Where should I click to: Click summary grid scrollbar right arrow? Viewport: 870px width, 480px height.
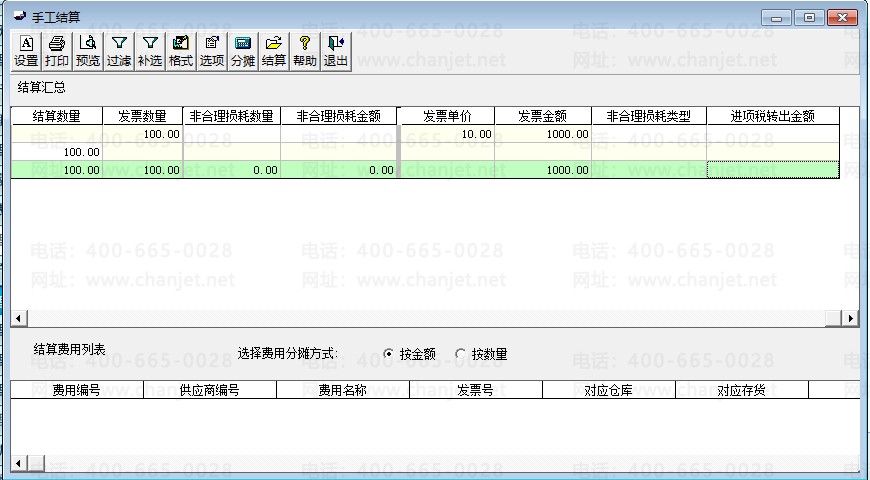pos(851,319)
